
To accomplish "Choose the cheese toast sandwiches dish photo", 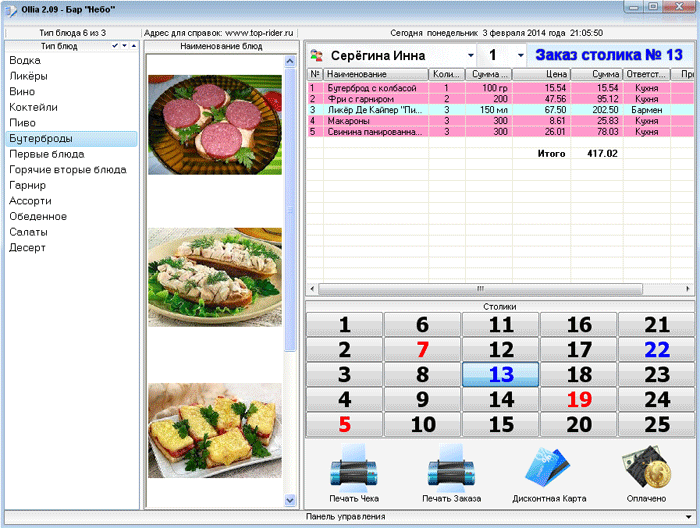I will coord(215,430).
